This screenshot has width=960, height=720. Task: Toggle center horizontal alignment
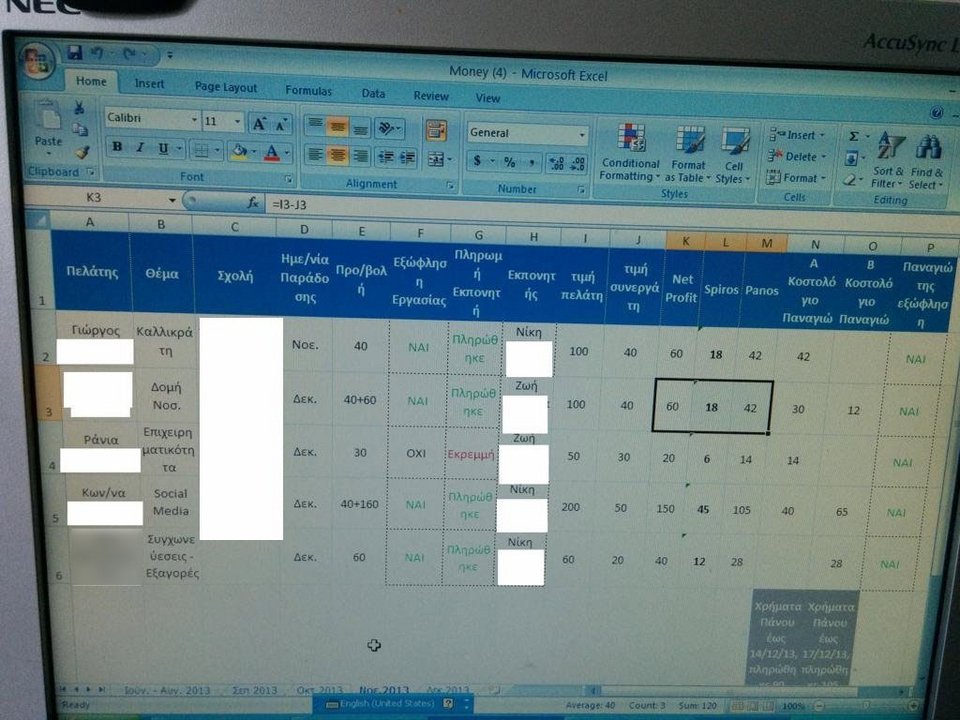[x=338, y=155]
